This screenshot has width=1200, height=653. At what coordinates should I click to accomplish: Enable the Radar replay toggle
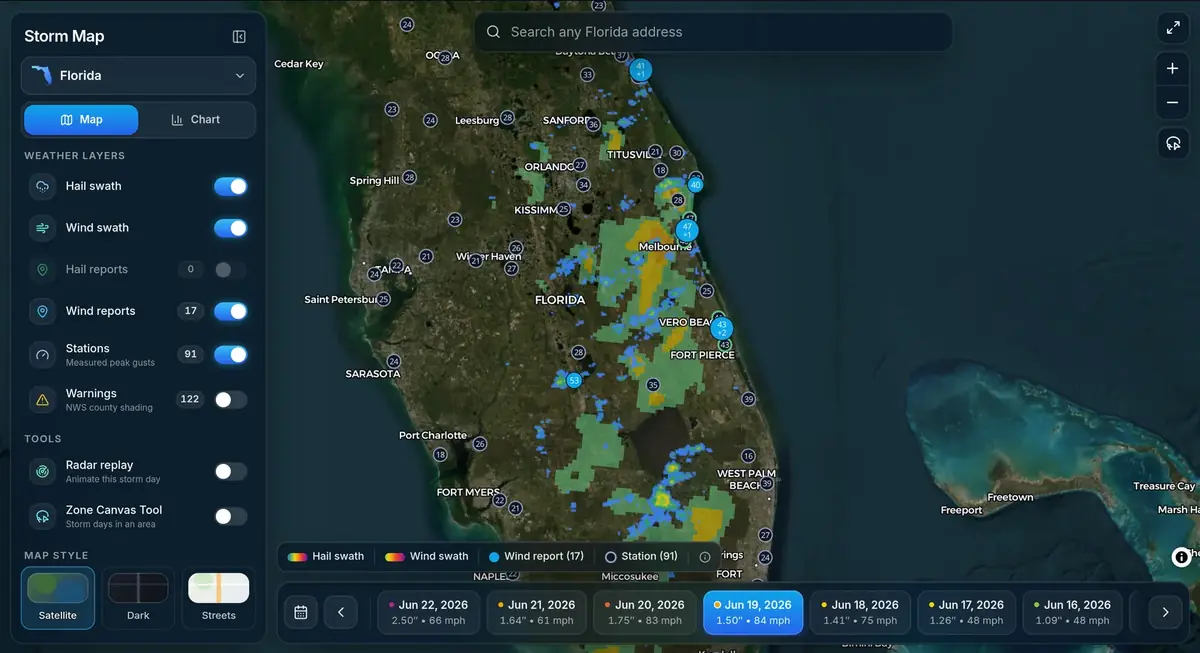pos(230,471)
